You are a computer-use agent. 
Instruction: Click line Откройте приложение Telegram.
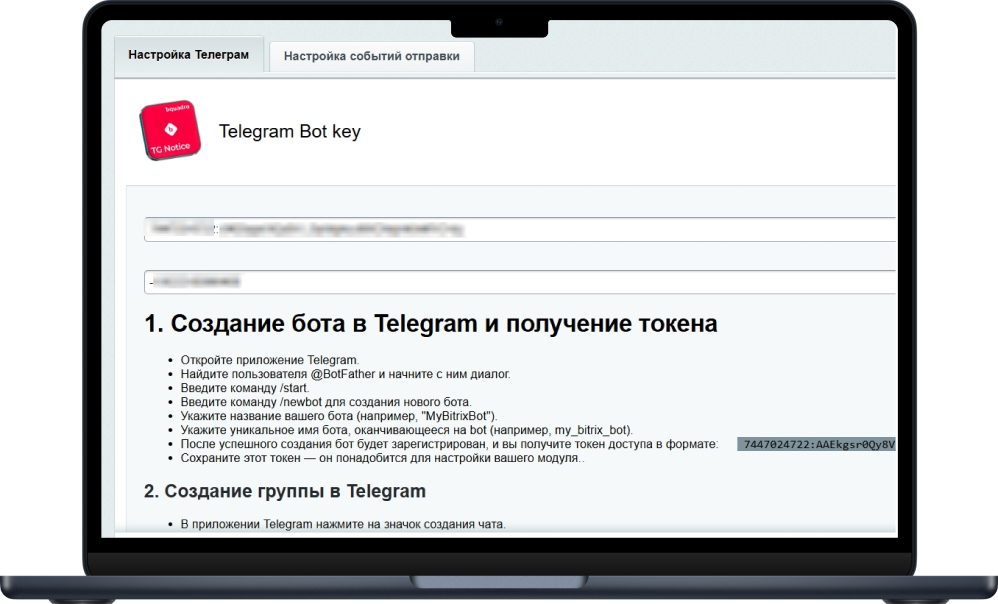tap(270, 360)
